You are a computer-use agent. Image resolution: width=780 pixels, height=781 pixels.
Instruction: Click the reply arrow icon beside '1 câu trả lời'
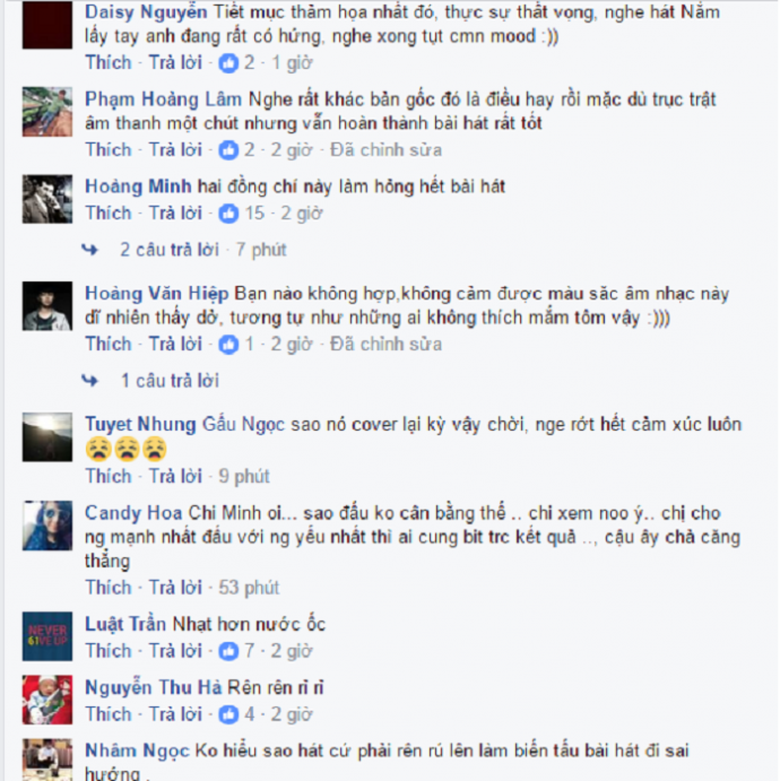click(90, 381)
